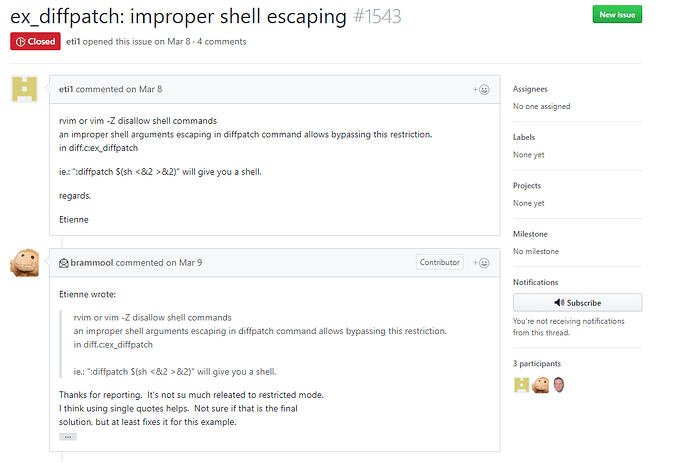Screen dimensions: 690x463
Task: Open eti1's avatar beside first comment
Action: pyautogui.click(x=25, y=89)
